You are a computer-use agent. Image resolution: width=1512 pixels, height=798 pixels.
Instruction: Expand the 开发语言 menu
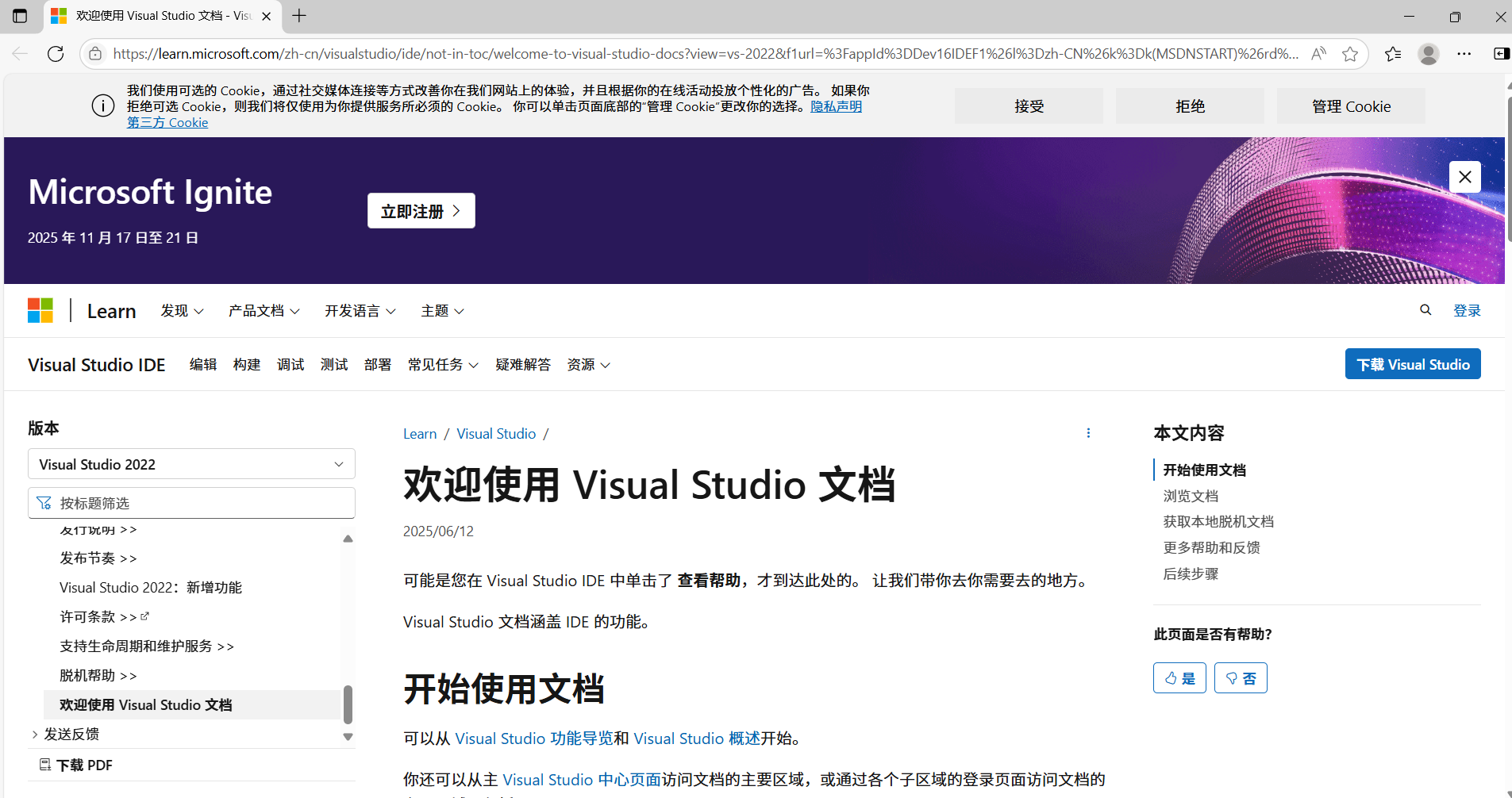click(x=360, y=311)
